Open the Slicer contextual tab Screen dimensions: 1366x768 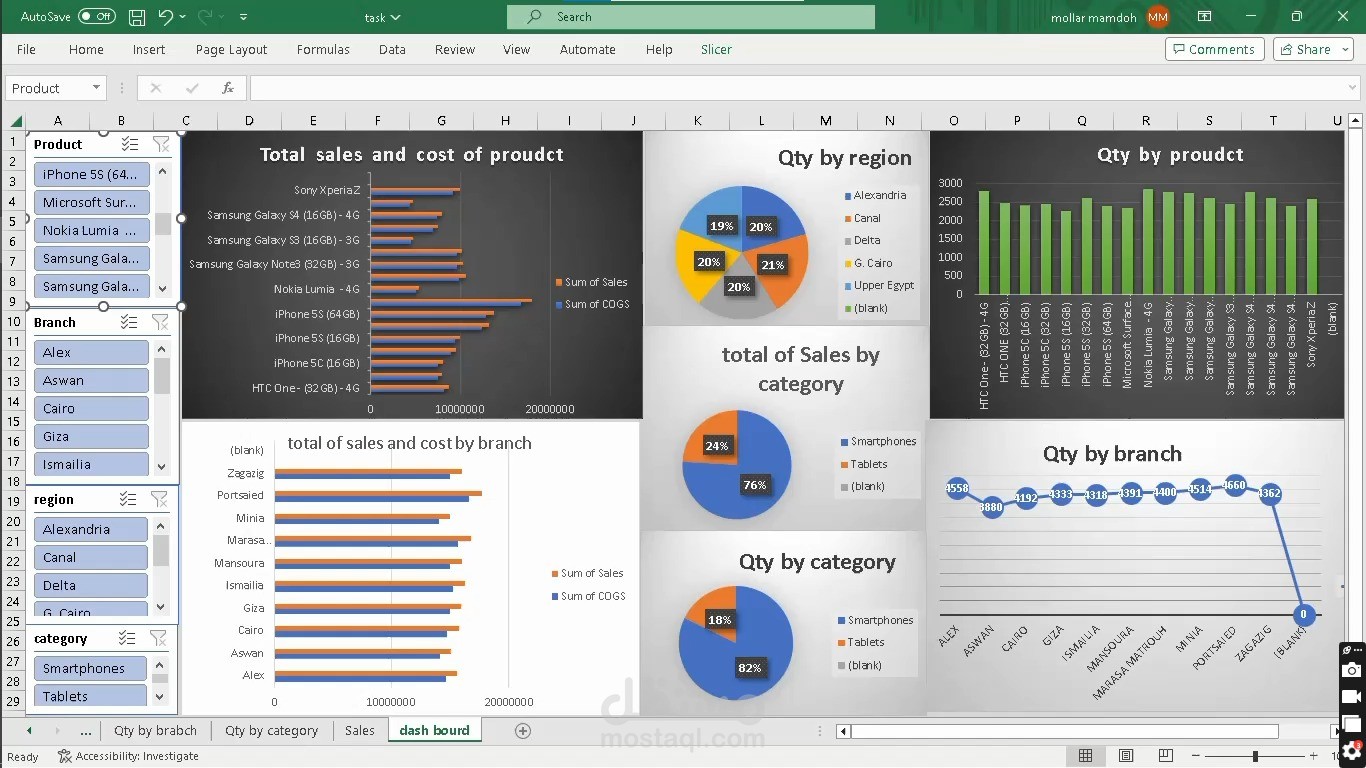click(x=716, y=49)
